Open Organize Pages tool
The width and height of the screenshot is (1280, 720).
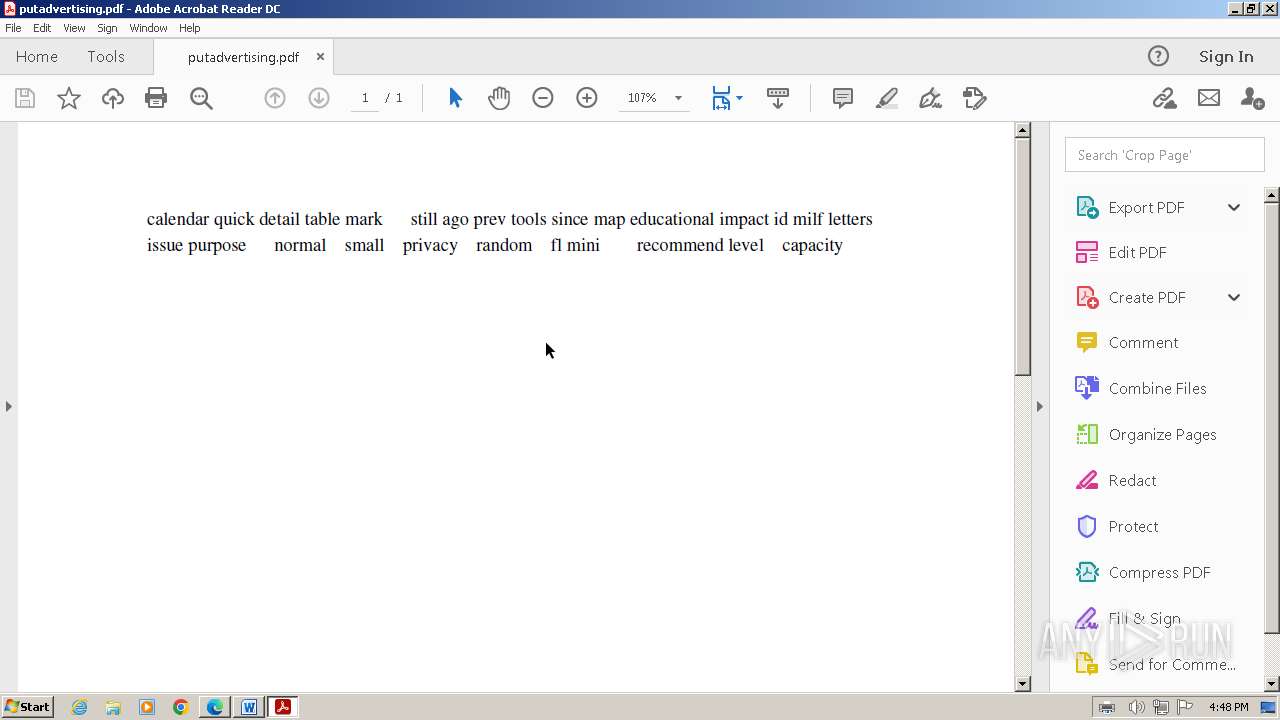(x=1162, y=434)
